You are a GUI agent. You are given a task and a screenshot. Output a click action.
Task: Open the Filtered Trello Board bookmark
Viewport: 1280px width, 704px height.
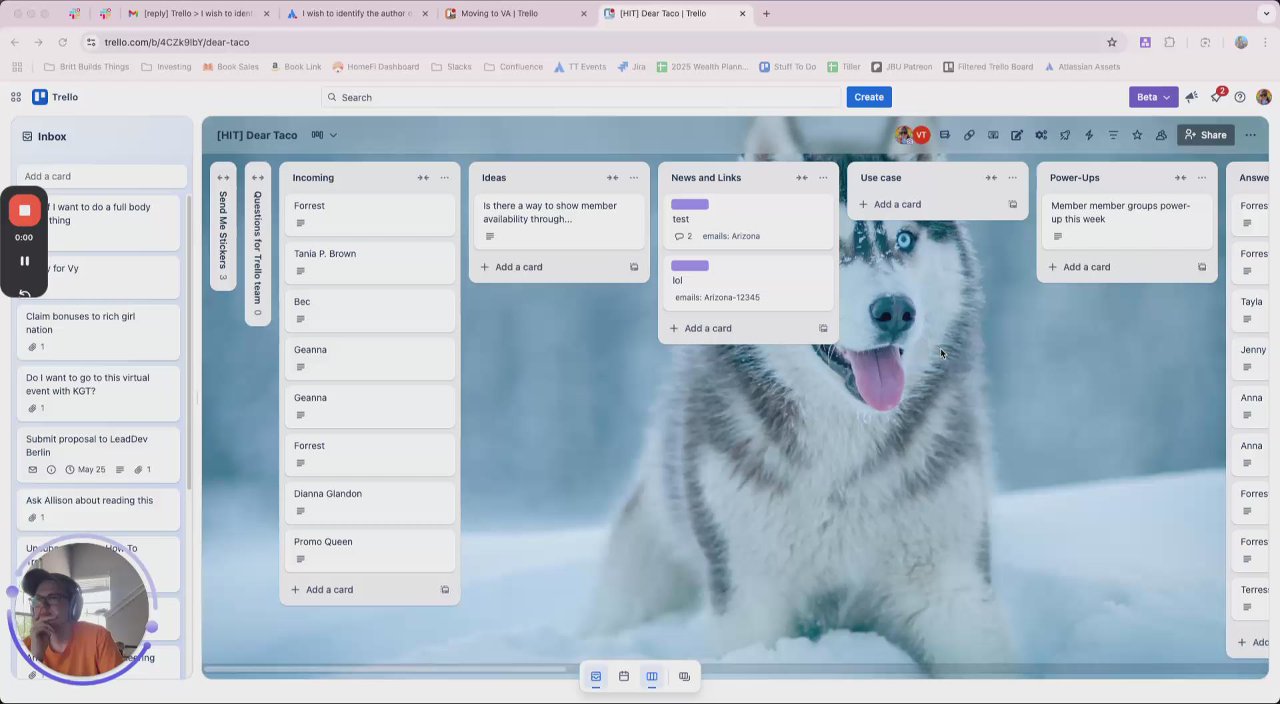click(x=987, y=67)
